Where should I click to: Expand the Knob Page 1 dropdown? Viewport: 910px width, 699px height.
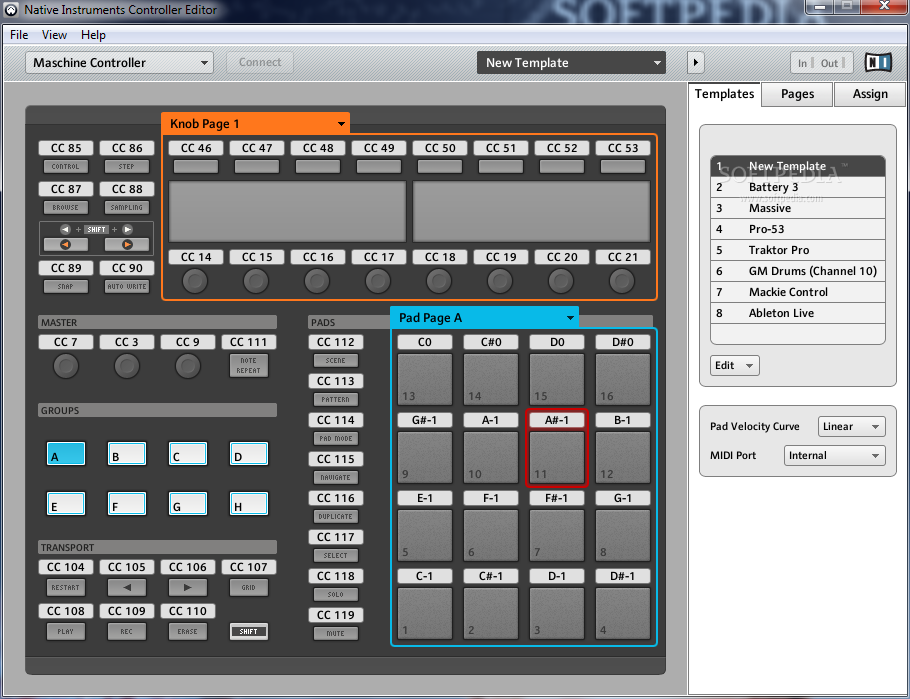click(x=255, y=124)
